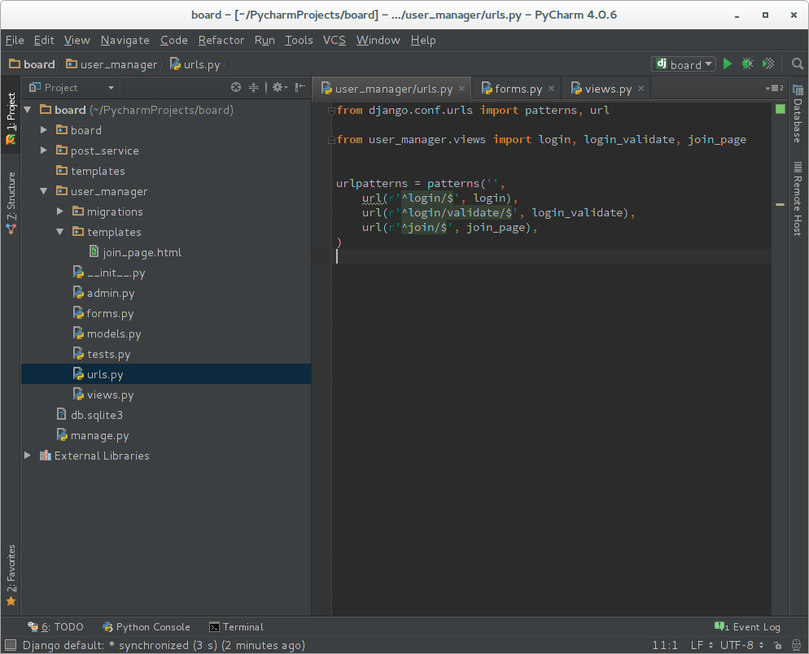Open Python Console tool window

tap(147, 627)
